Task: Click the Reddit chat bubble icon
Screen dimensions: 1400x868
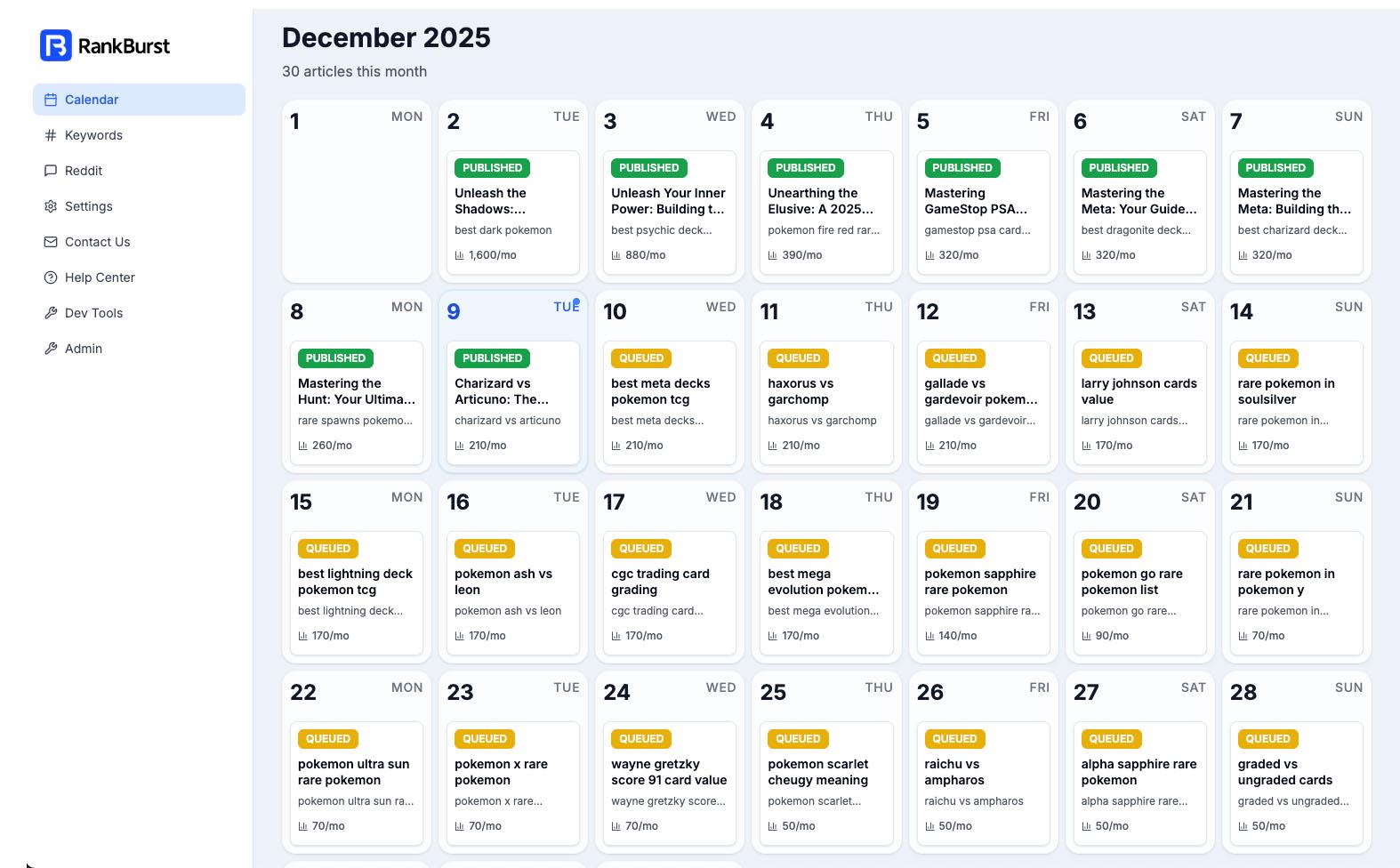Action: pos(51,171)
